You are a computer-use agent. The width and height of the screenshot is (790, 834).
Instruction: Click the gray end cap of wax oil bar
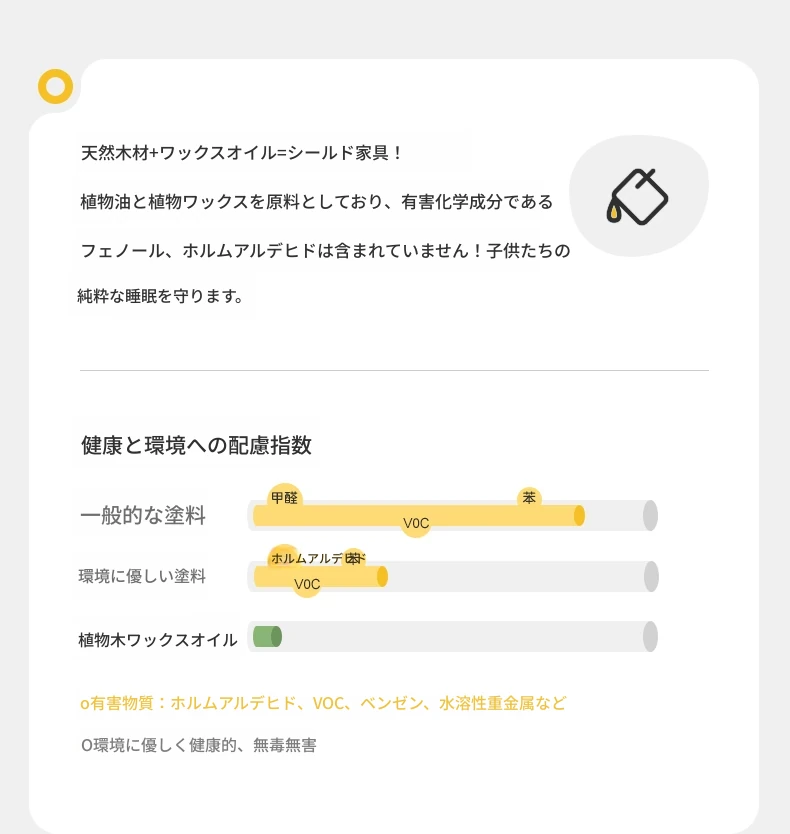click(650, 637)
